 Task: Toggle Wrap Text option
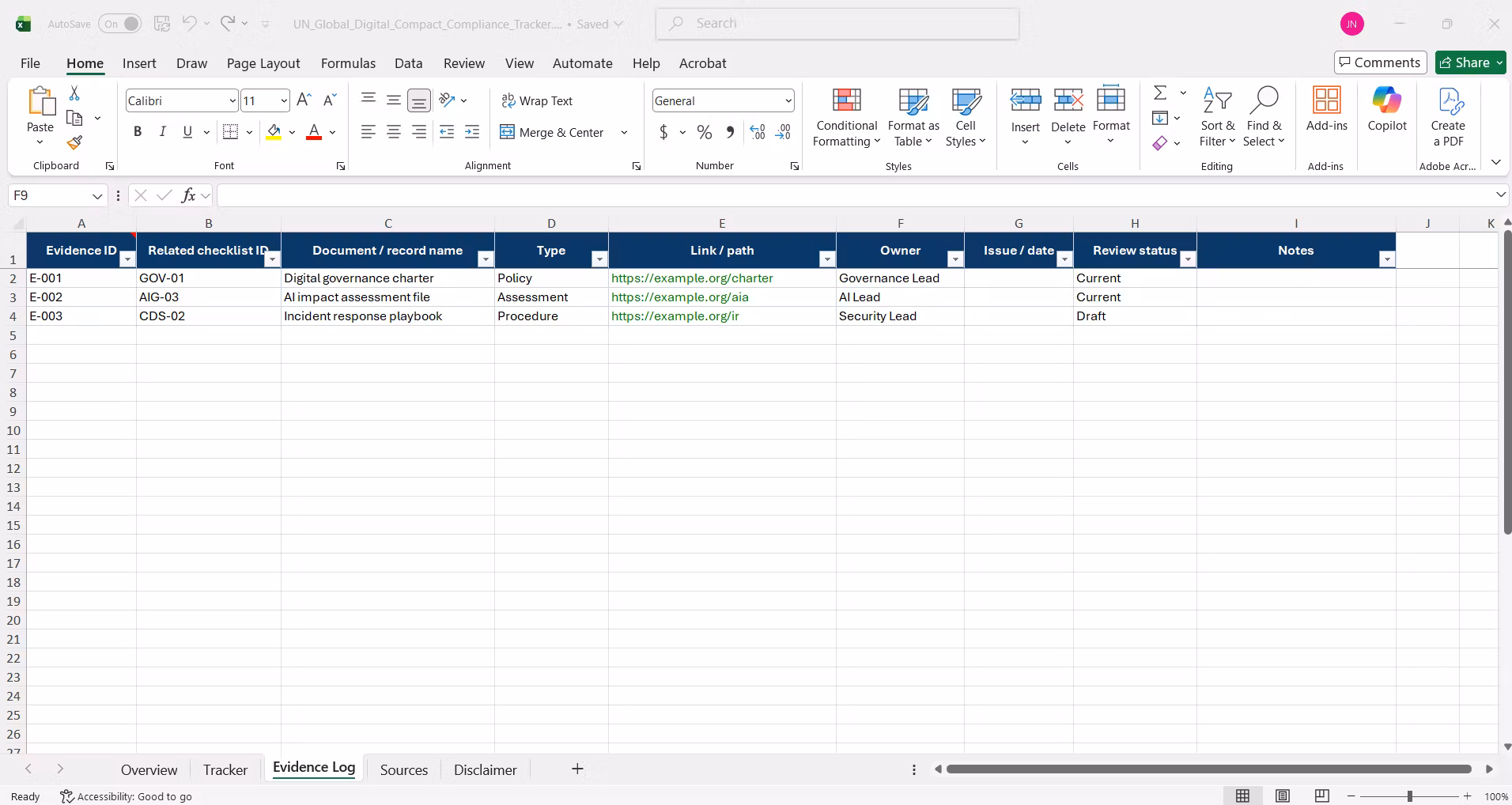(x=537, y=100)
